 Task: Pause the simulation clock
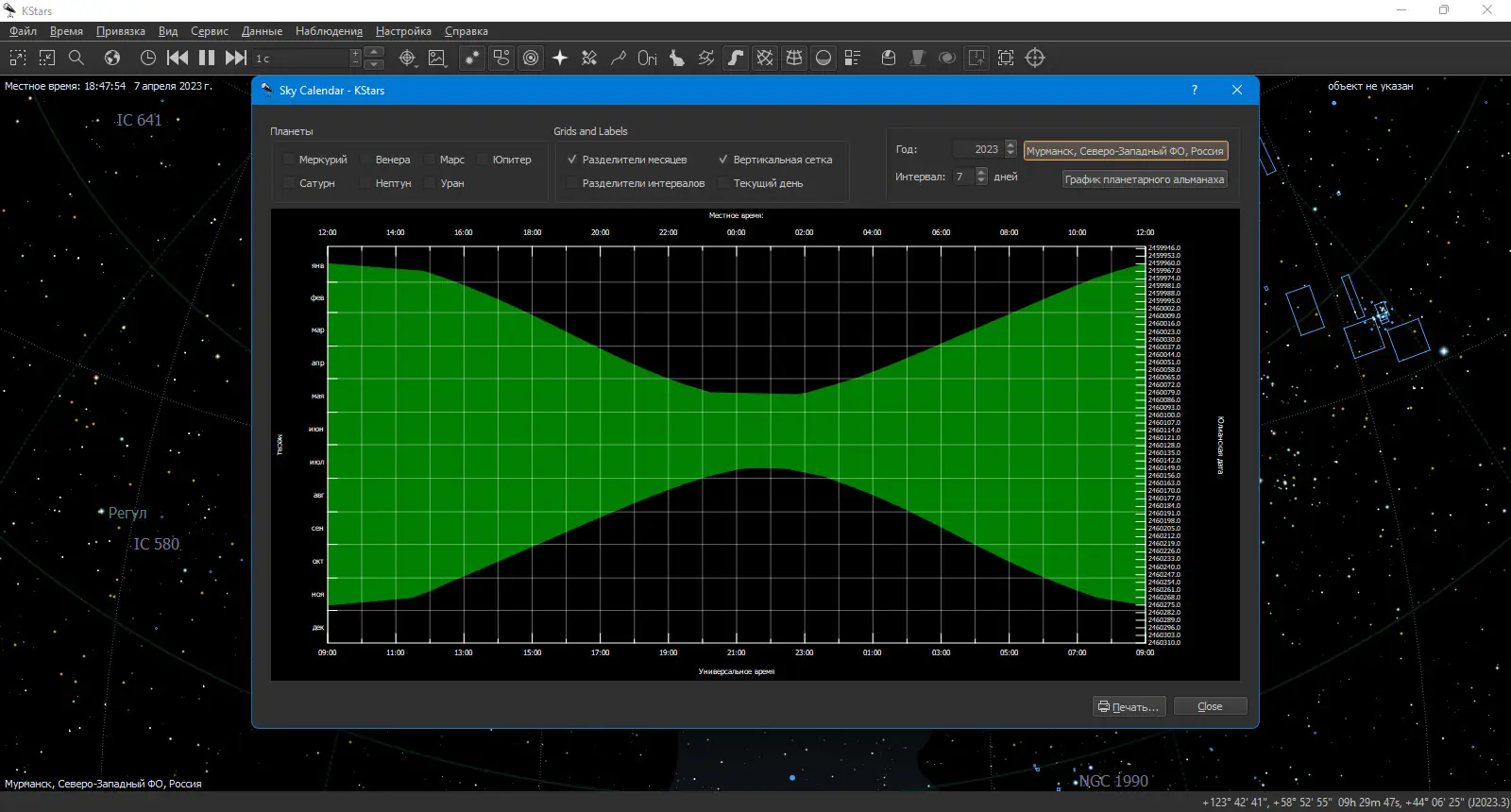[x=207, y=58]
